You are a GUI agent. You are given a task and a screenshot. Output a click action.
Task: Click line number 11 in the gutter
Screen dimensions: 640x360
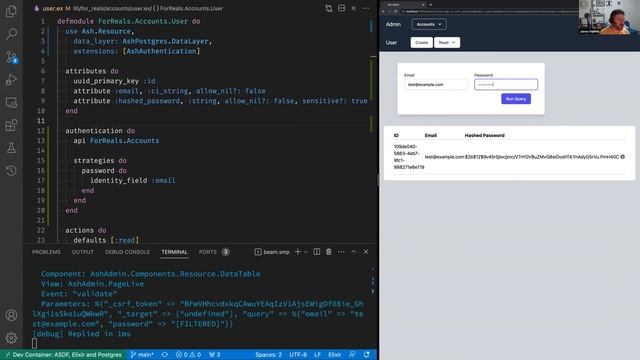pyautogui.click(x=41, y=121)
